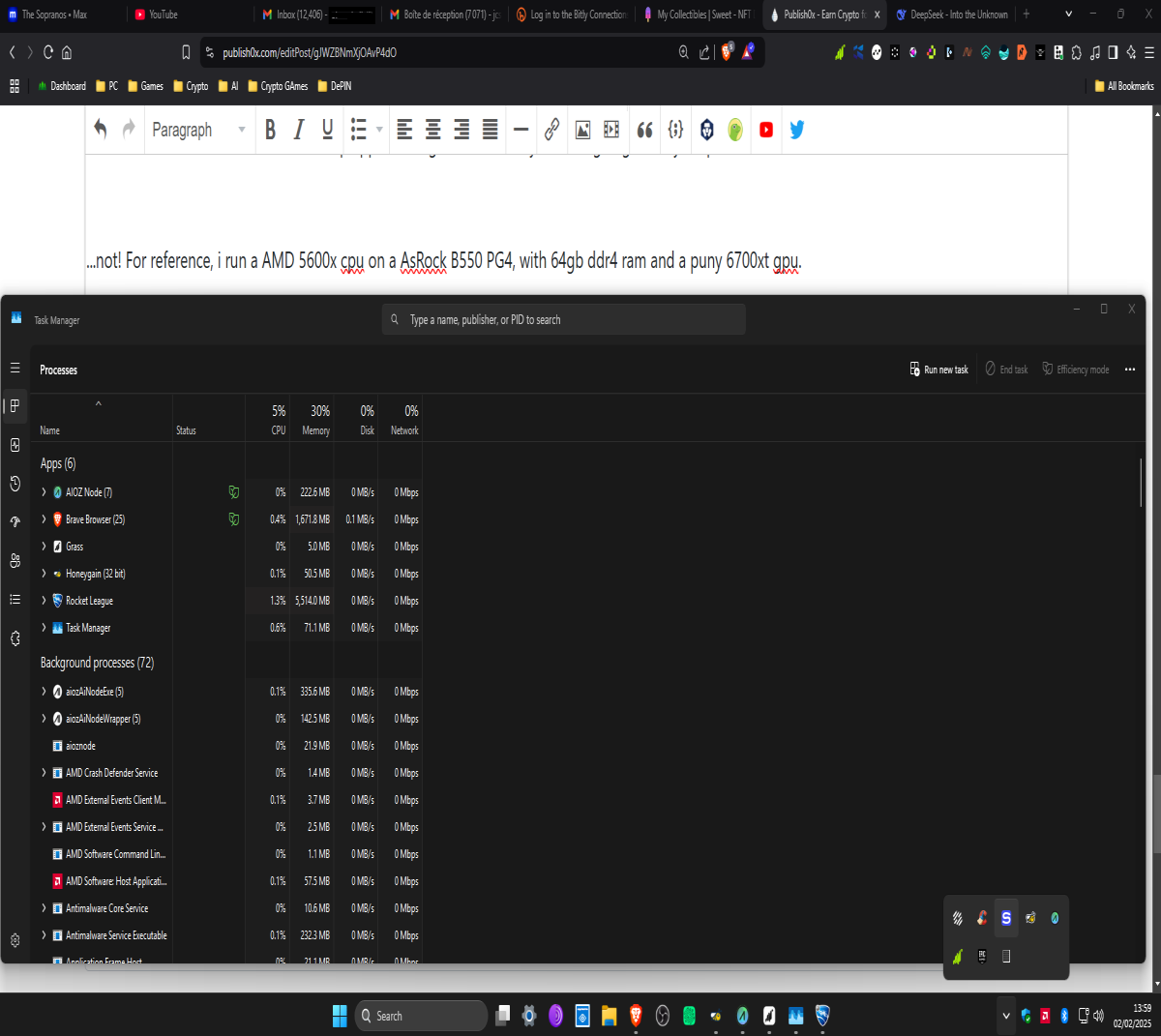Expand Honeygain (32 bit) process row
Image resolution: width=1161 pixels, height=1036 pixels.
tap(44, 574)
